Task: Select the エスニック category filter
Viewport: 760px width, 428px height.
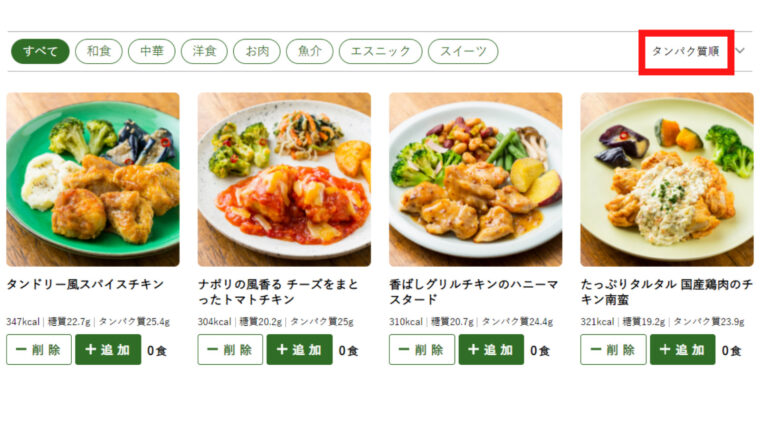Action: (380, 51)
